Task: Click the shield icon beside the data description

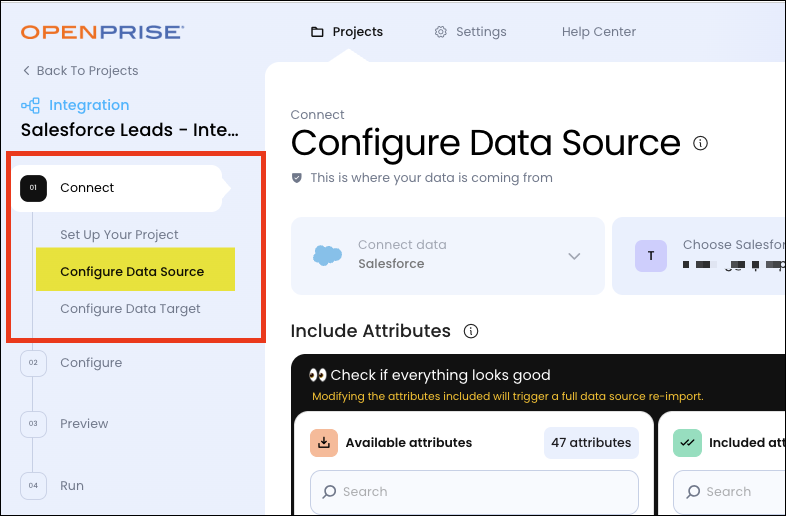Action: tap(297, 178)
